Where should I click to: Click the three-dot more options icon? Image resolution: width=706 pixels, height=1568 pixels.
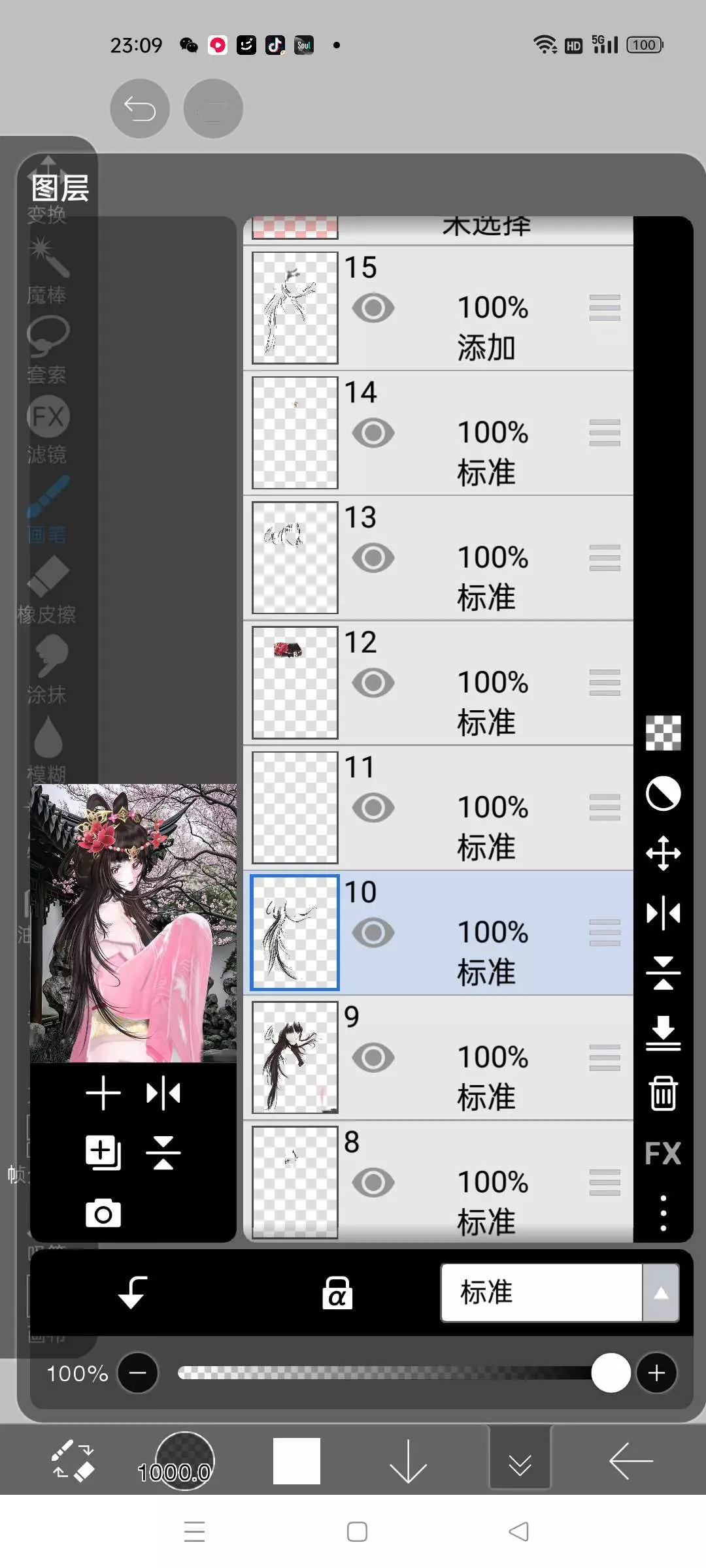[x=663, y=1213]
